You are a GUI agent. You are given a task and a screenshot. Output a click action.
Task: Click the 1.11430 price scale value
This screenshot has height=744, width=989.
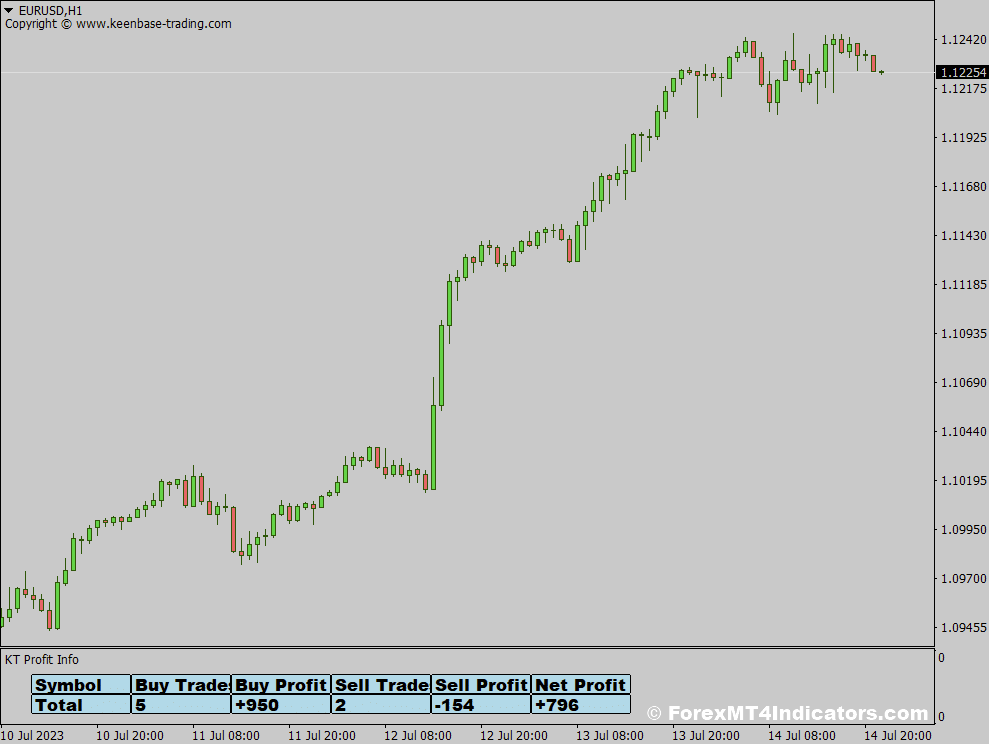point(963,236)
